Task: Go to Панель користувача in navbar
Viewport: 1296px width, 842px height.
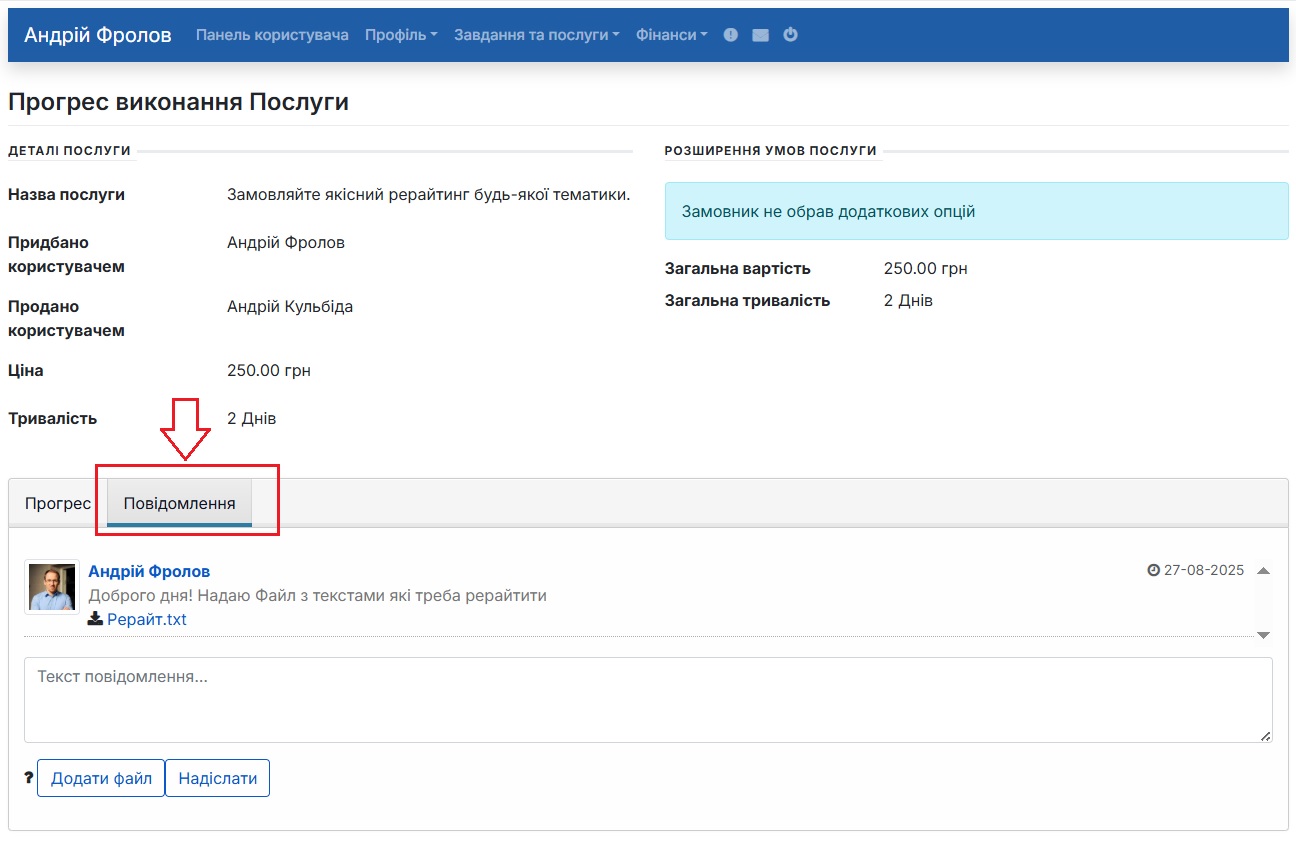Action: (x=272, y=35)
